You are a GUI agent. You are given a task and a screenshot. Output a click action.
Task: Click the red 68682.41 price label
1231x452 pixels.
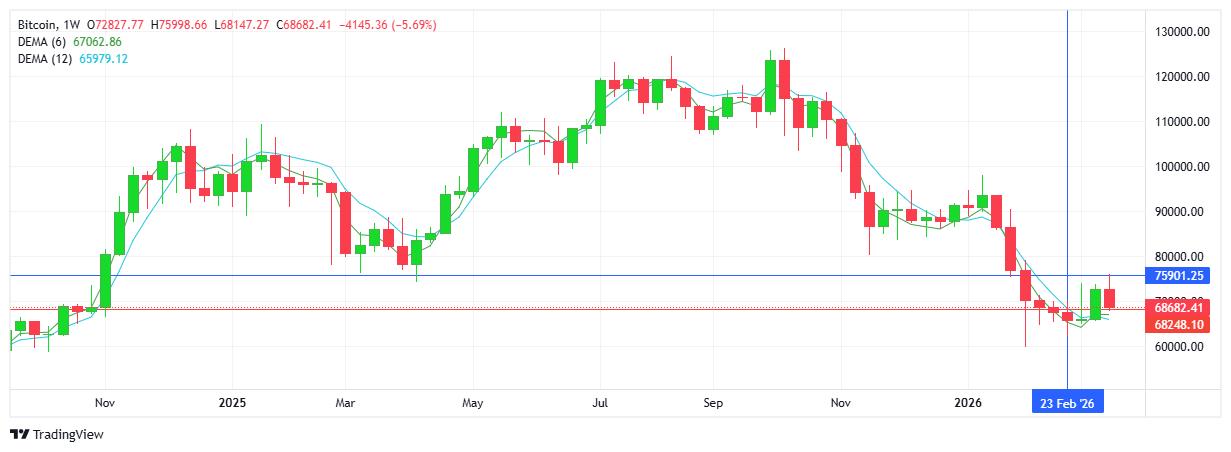pos(1180,308)
